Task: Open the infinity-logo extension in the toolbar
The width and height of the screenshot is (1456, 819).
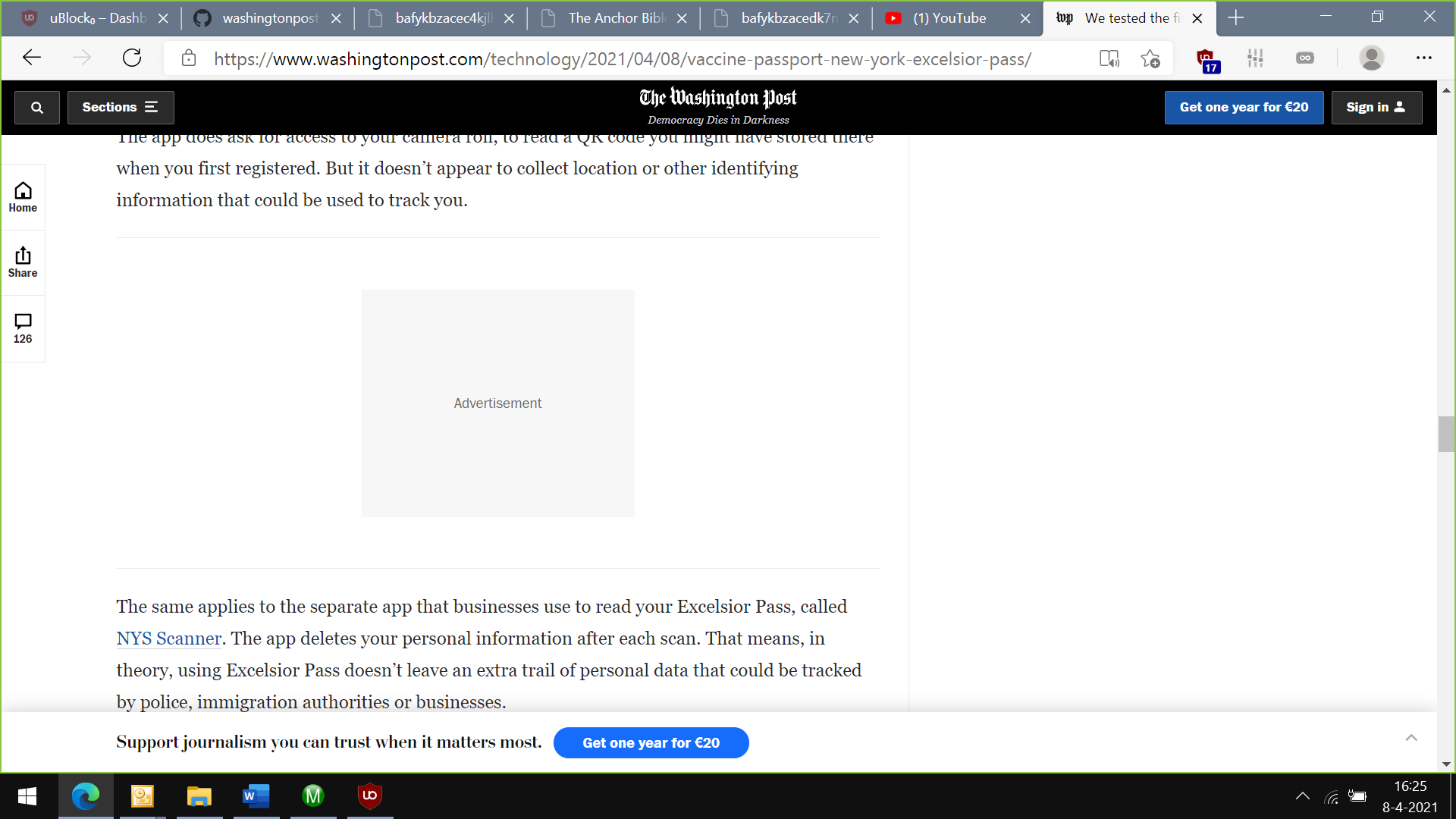Action: (1305, 58)
